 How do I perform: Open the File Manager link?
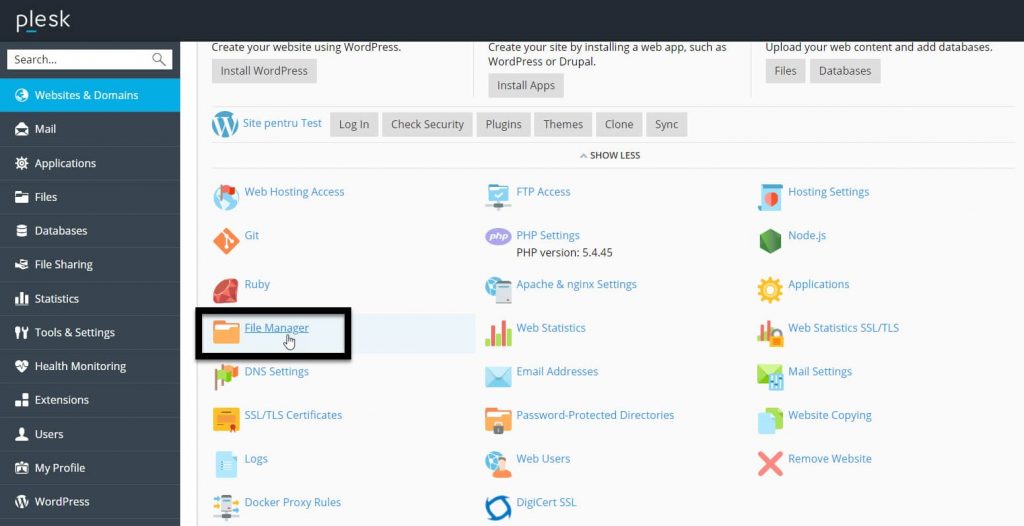(276, 328)
